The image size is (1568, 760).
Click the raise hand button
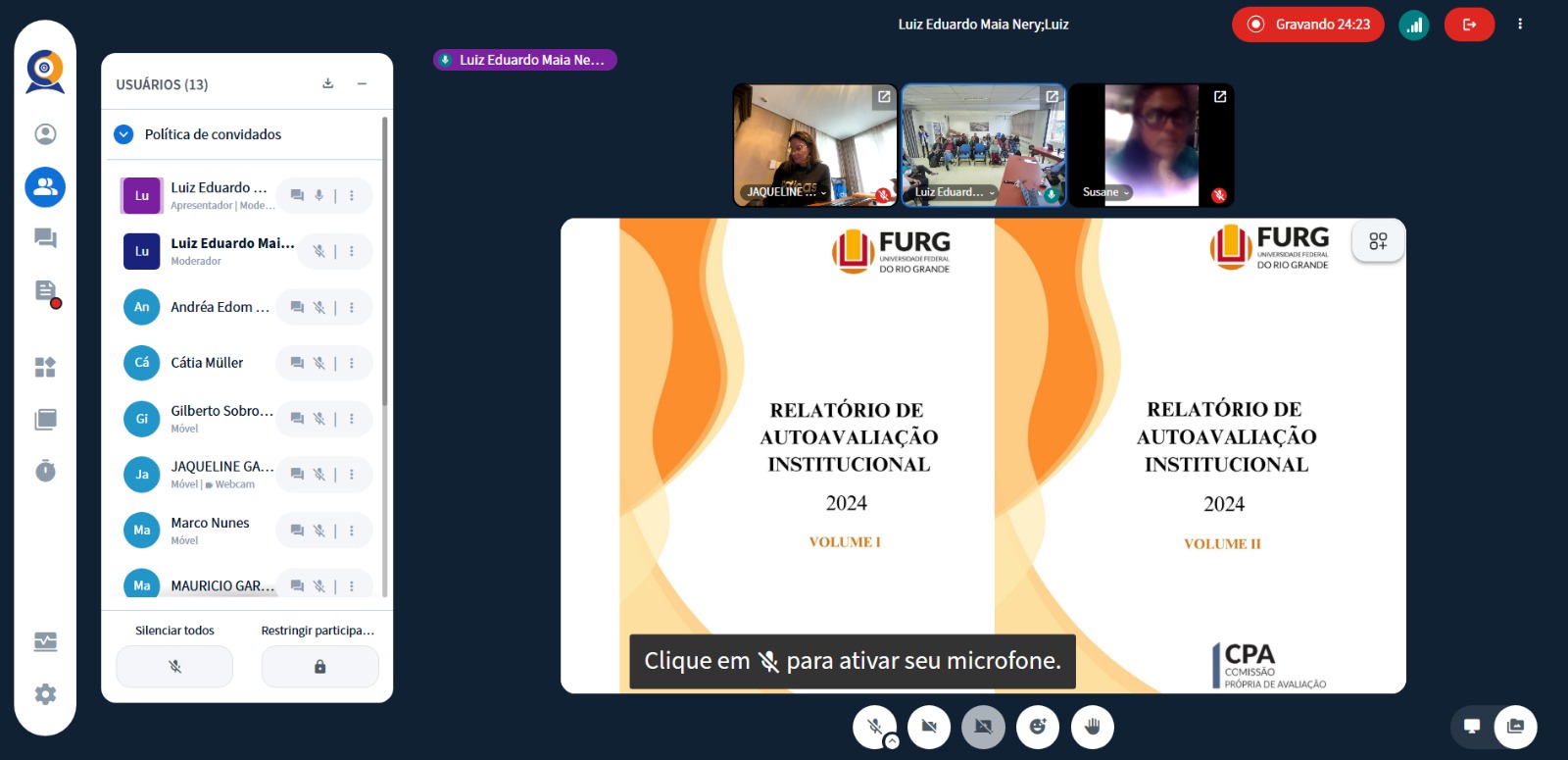point(1093,728)
